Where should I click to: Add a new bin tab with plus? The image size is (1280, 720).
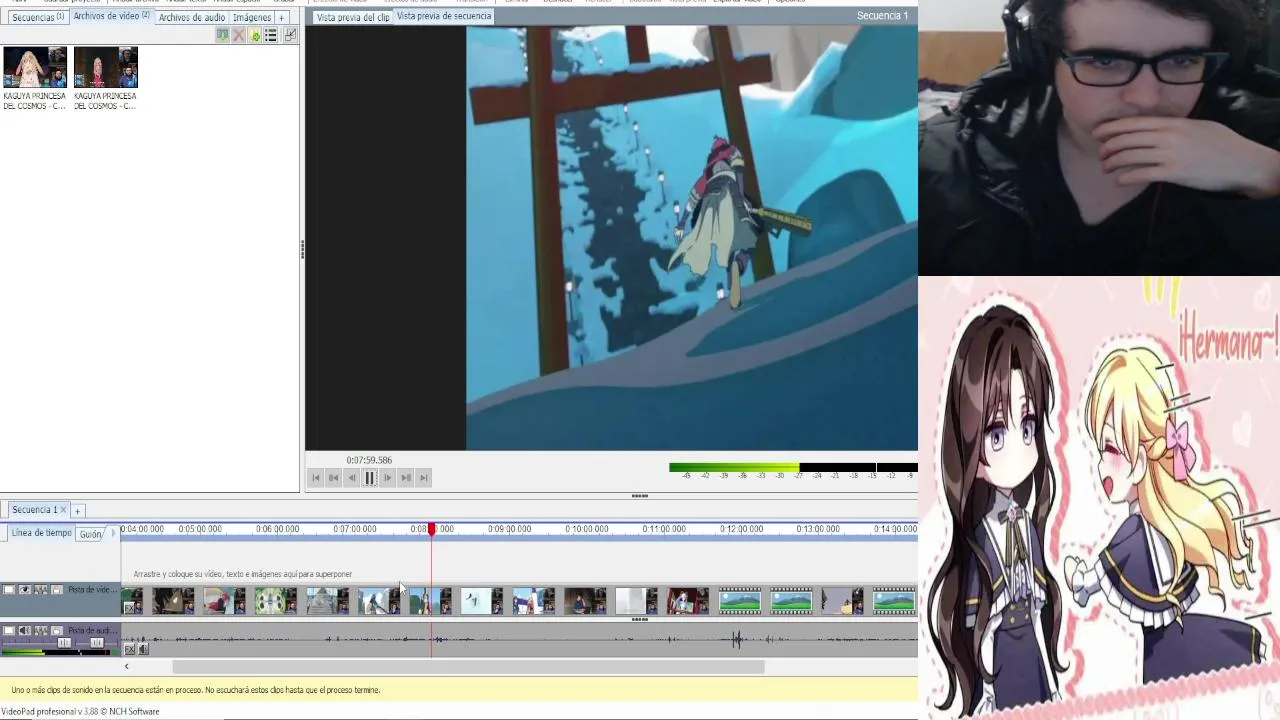[x=282, y=17]
